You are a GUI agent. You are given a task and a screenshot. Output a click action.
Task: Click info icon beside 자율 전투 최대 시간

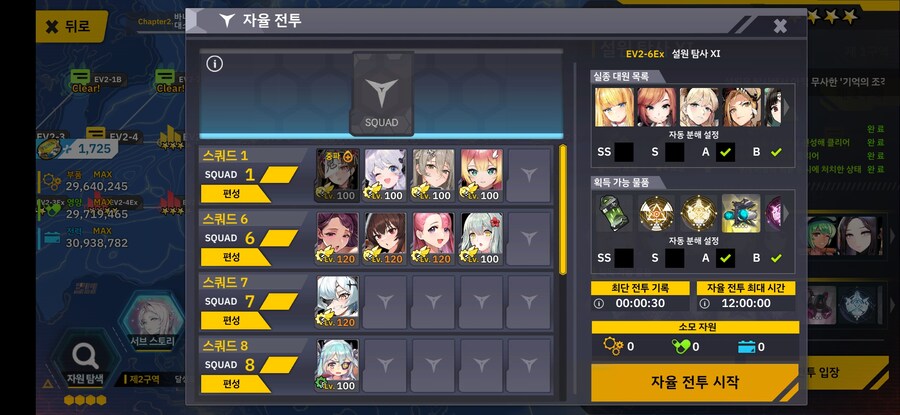(704, 303)
